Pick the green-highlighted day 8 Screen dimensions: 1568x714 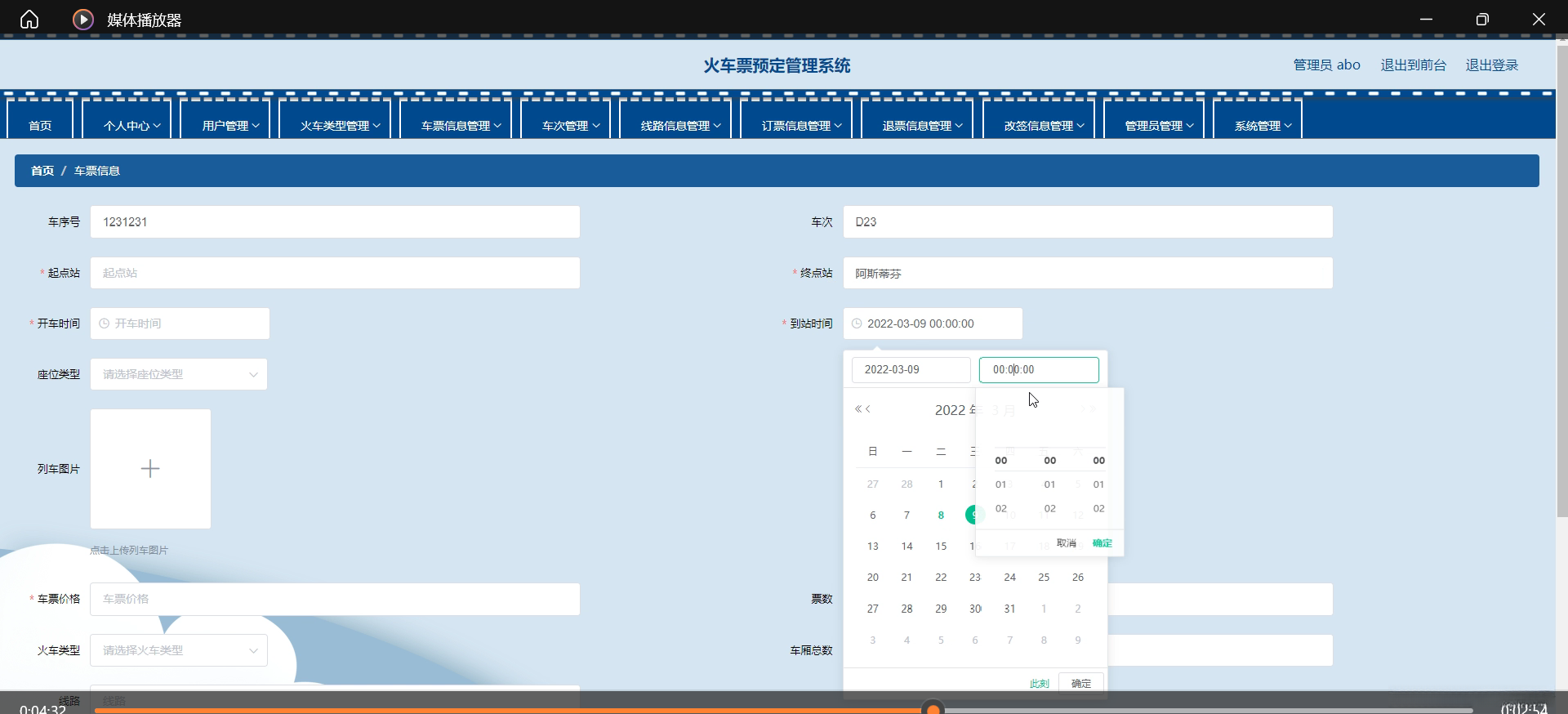pos(941,515)
